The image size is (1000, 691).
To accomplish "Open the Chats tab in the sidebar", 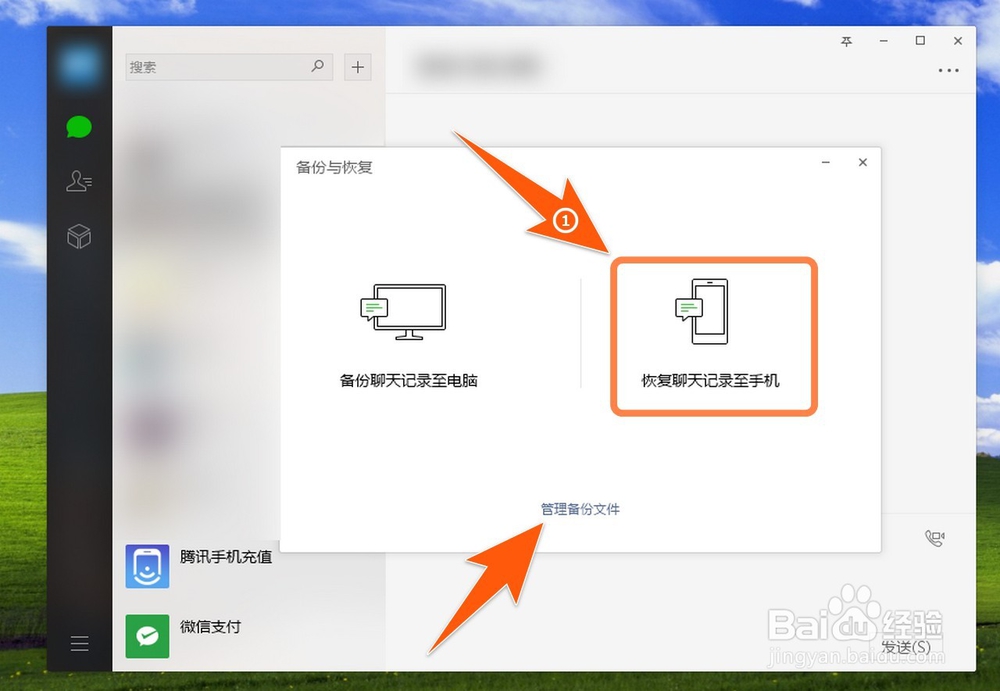I will (79, 127).
